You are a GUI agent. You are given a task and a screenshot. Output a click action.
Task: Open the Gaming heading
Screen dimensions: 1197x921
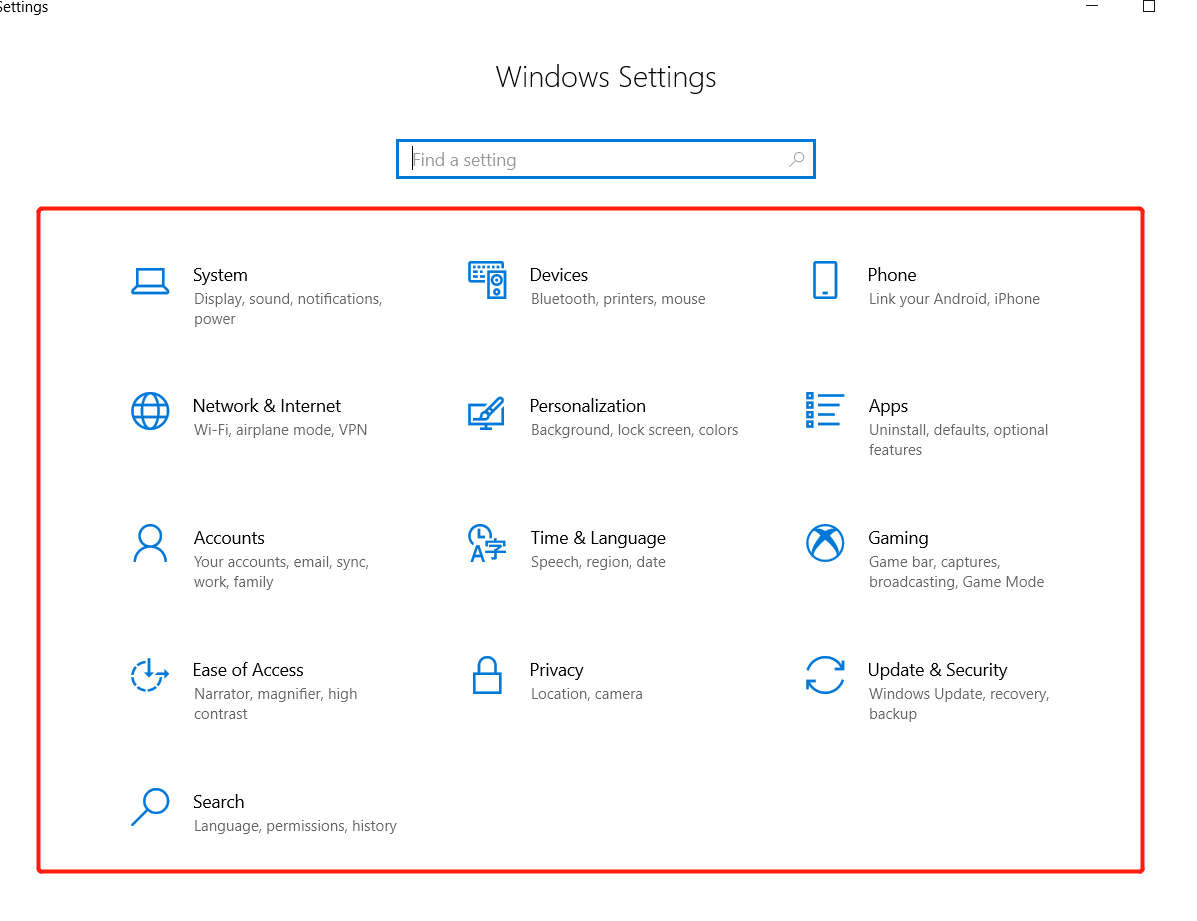click(x=898, y=538)
